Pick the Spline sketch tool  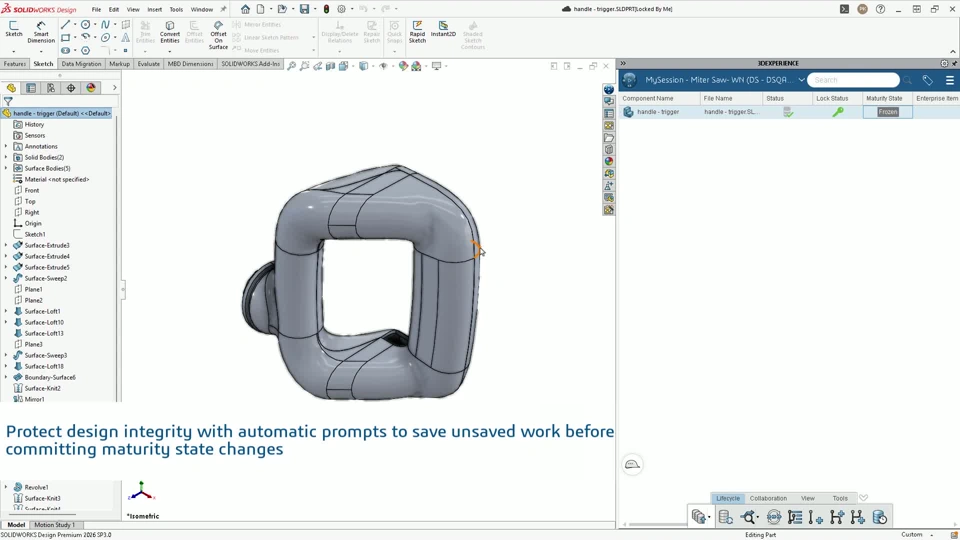point(105,24)
